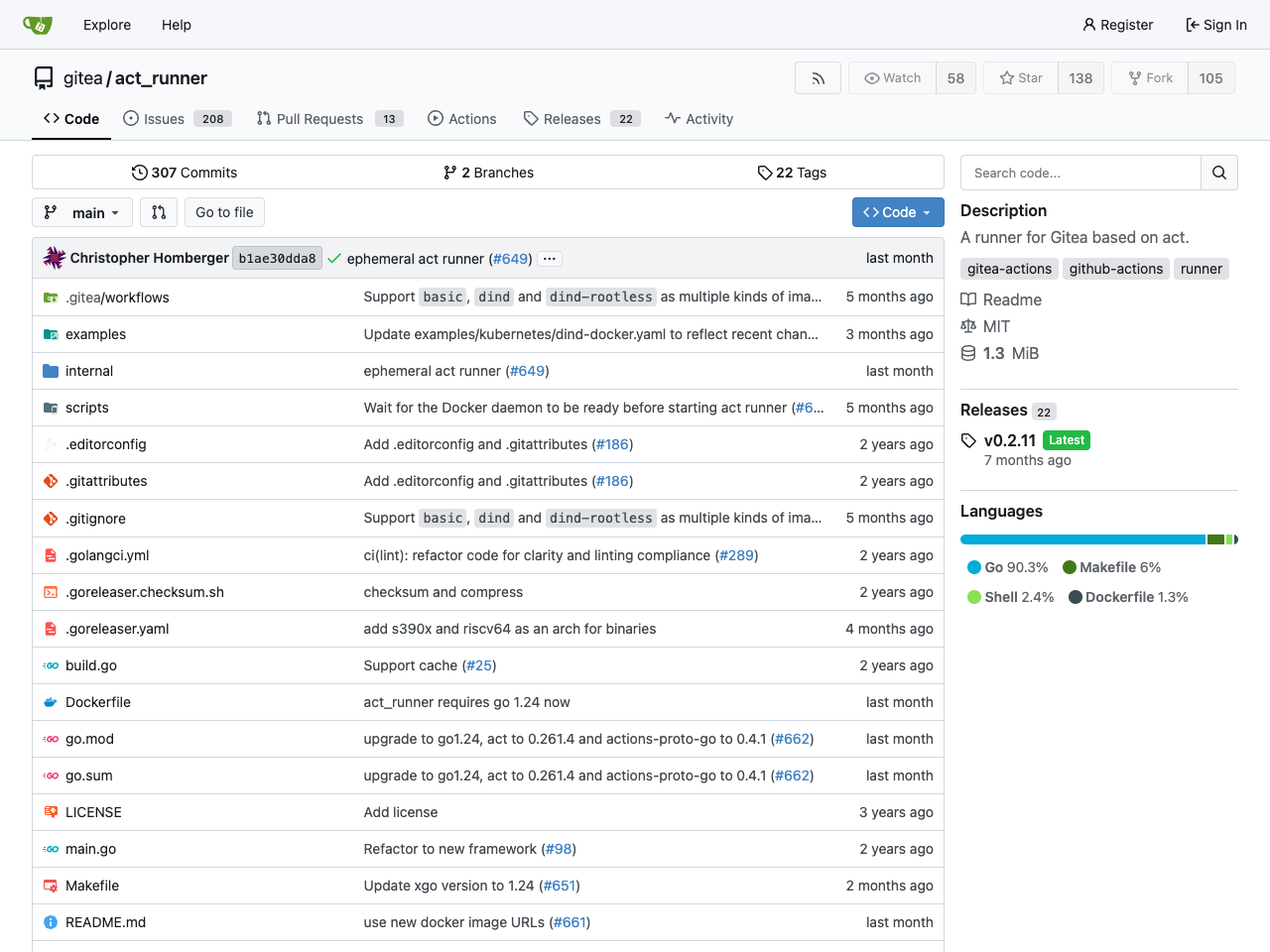Click the internal folder icon
Screen dimensions: 1270x952
pos(51,371)
